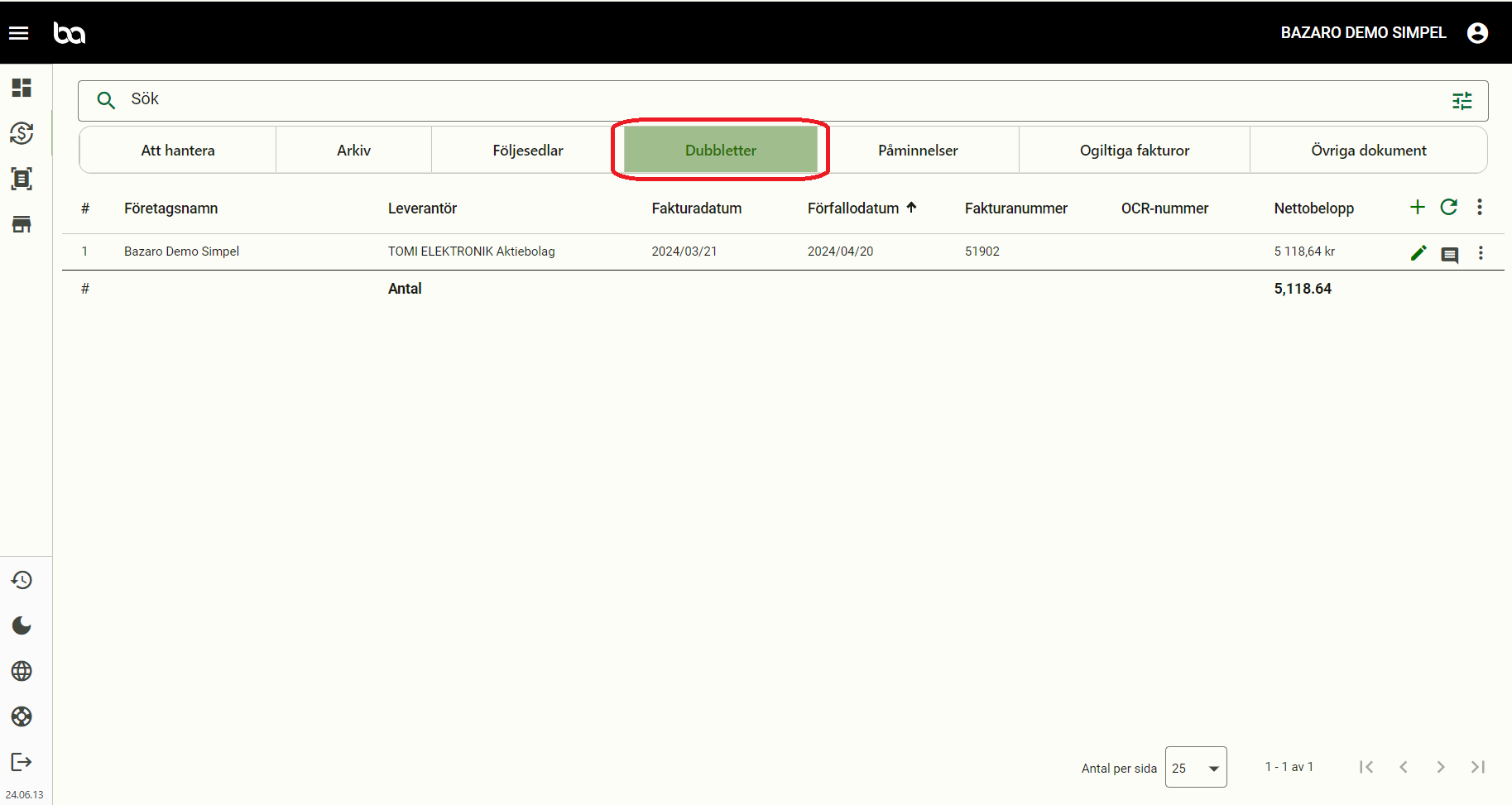
Task: Sort by the Fakturanummer column header
Action: coord(1016,208)
